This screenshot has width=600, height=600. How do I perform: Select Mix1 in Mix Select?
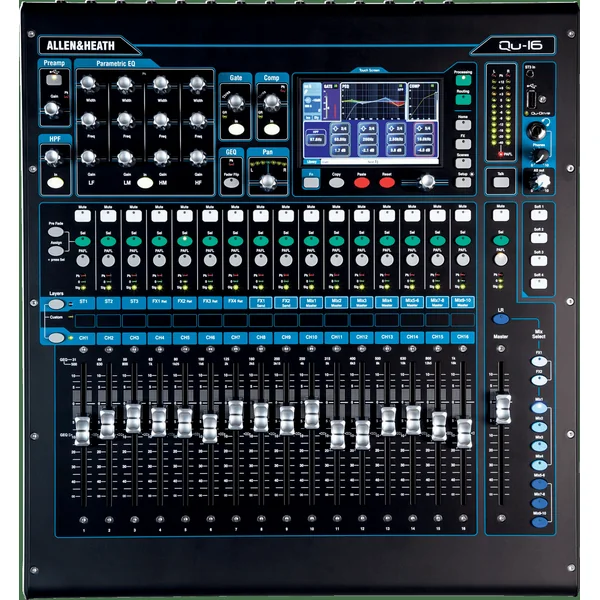point(539,408)
